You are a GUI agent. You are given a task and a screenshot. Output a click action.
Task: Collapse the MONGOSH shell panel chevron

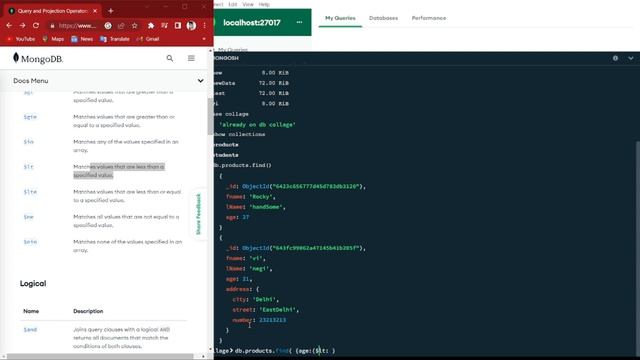(631, 58)
